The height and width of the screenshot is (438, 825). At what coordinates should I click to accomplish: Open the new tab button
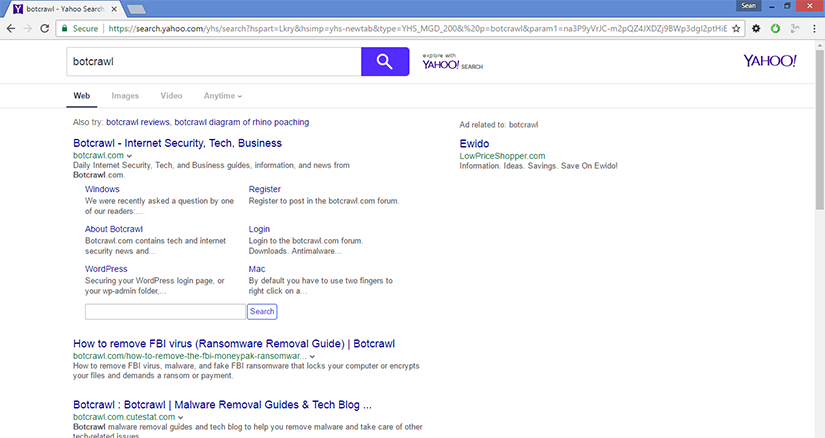click(133, 9)
